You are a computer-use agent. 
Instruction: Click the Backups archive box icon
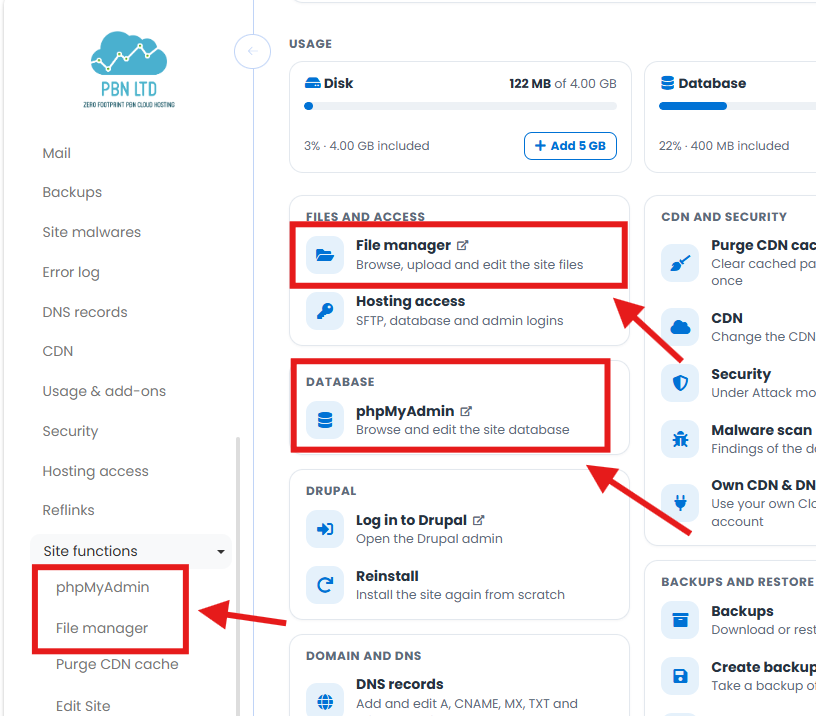coord(680,620)
